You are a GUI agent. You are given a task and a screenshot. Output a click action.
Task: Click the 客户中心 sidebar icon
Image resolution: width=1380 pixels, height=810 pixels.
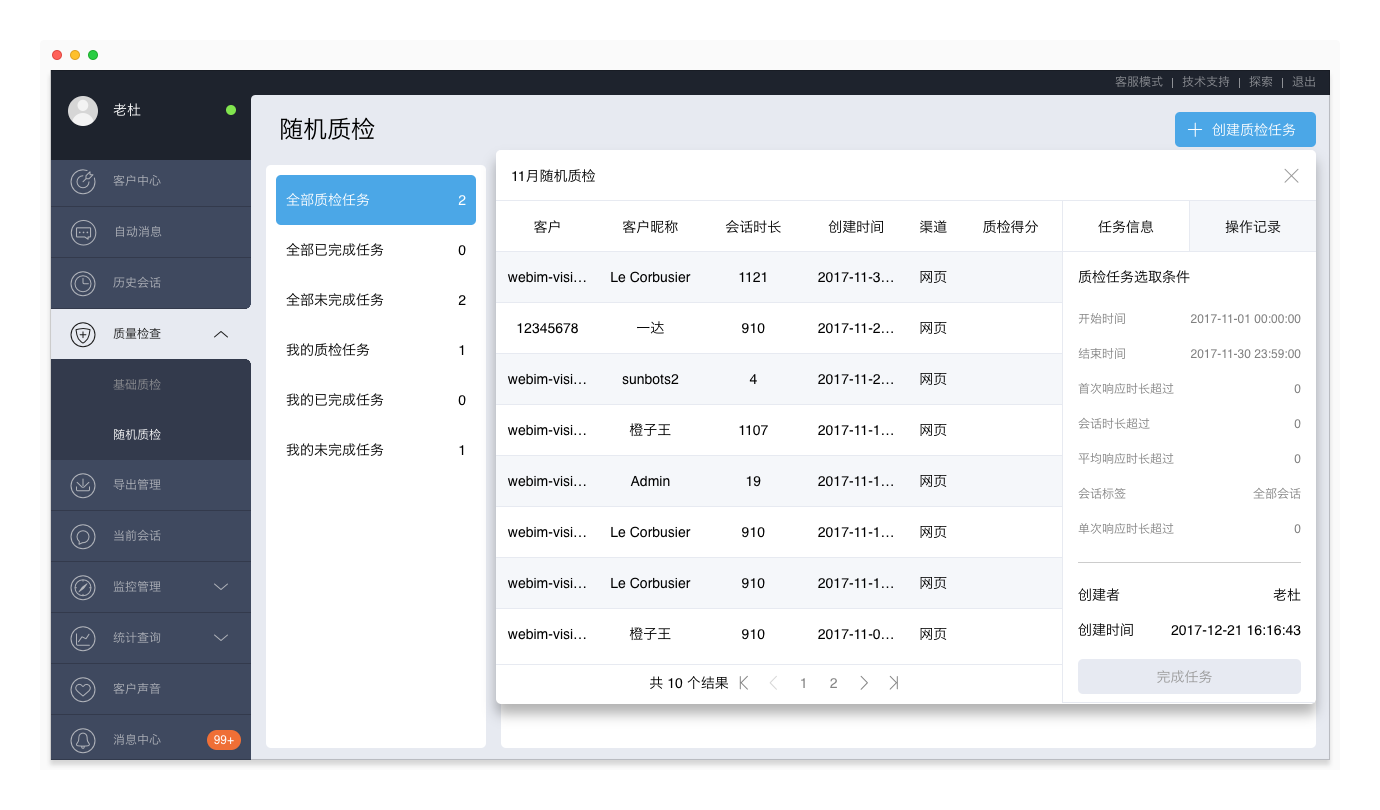(83, 181)
